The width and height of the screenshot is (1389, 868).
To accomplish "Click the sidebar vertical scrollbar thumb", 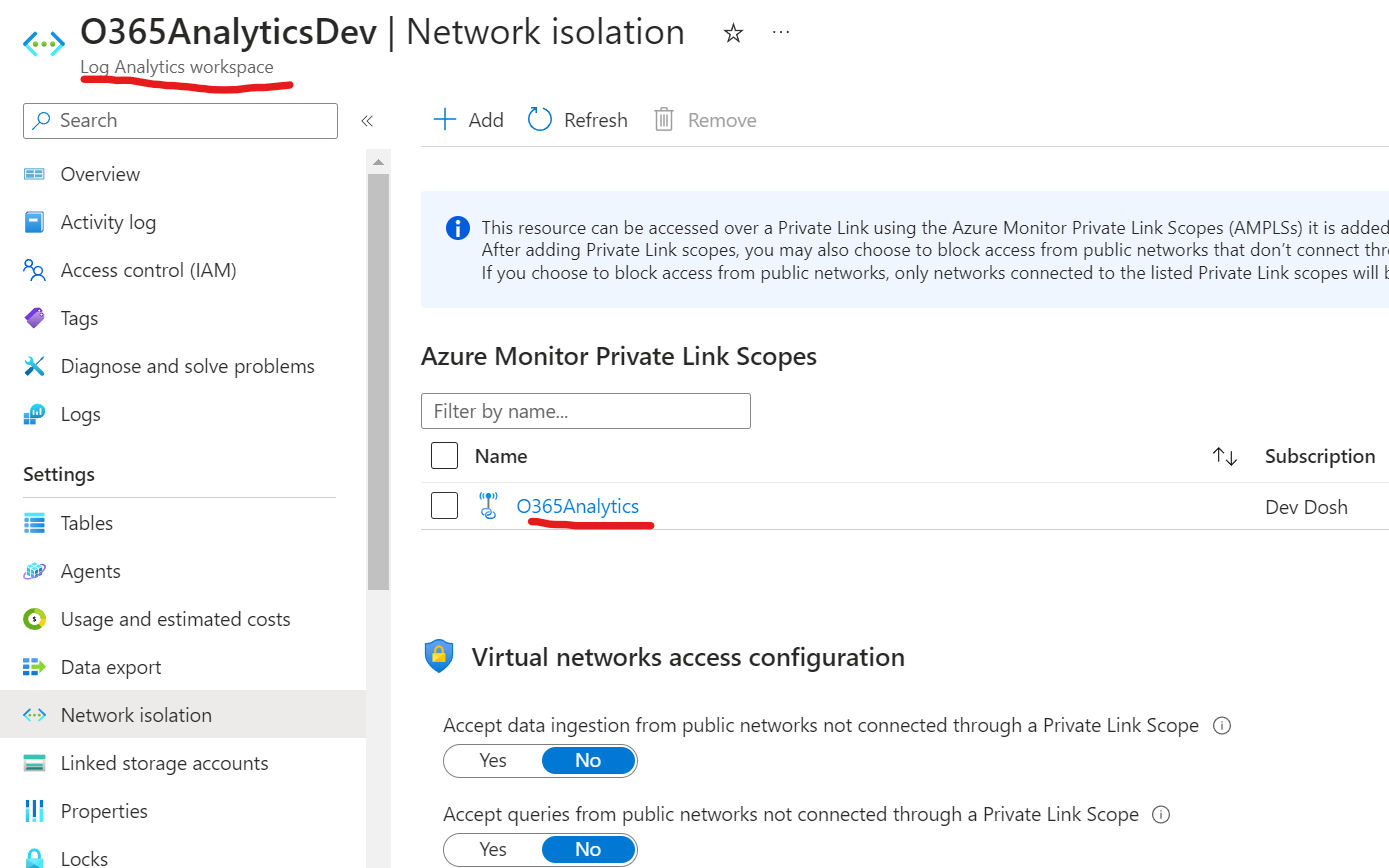I will [378, 382].
